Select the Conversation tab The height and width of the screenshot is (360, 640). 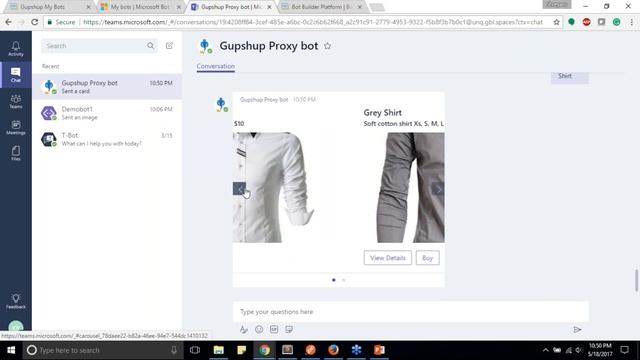click(x=216, y=66)
